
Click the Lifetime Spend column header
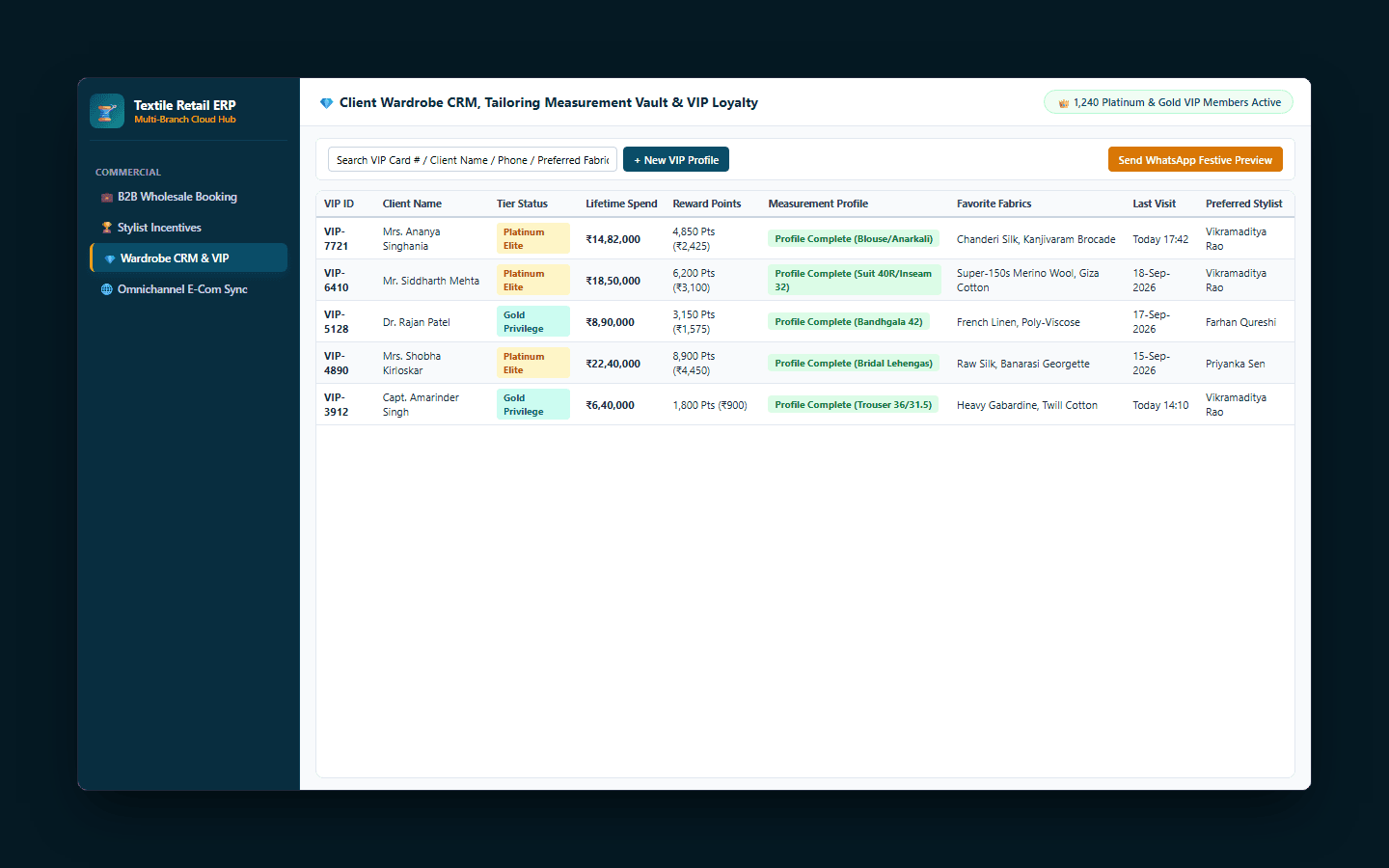(621, 203)
